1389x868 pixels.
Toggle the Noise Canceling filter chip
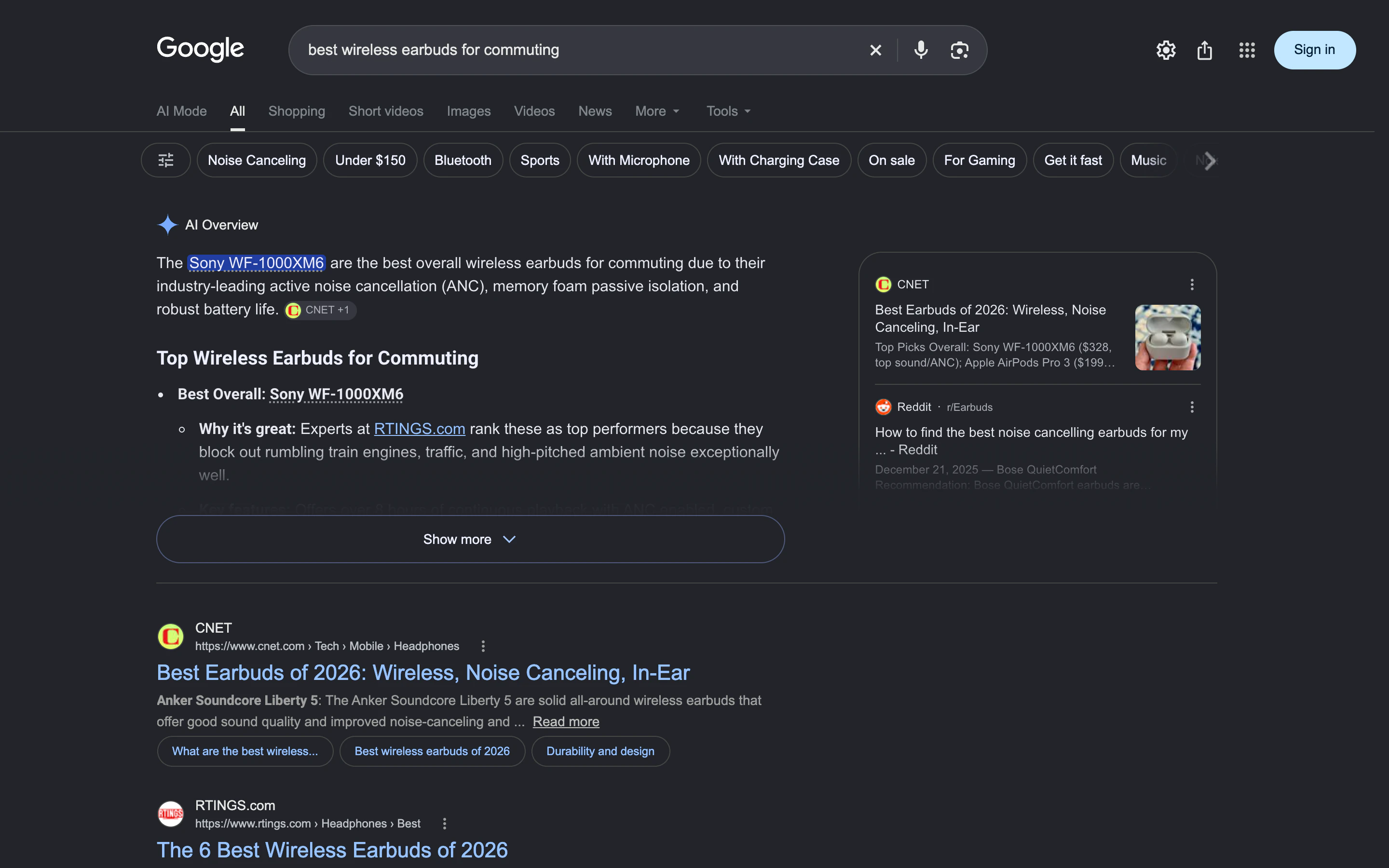(257, 160)
